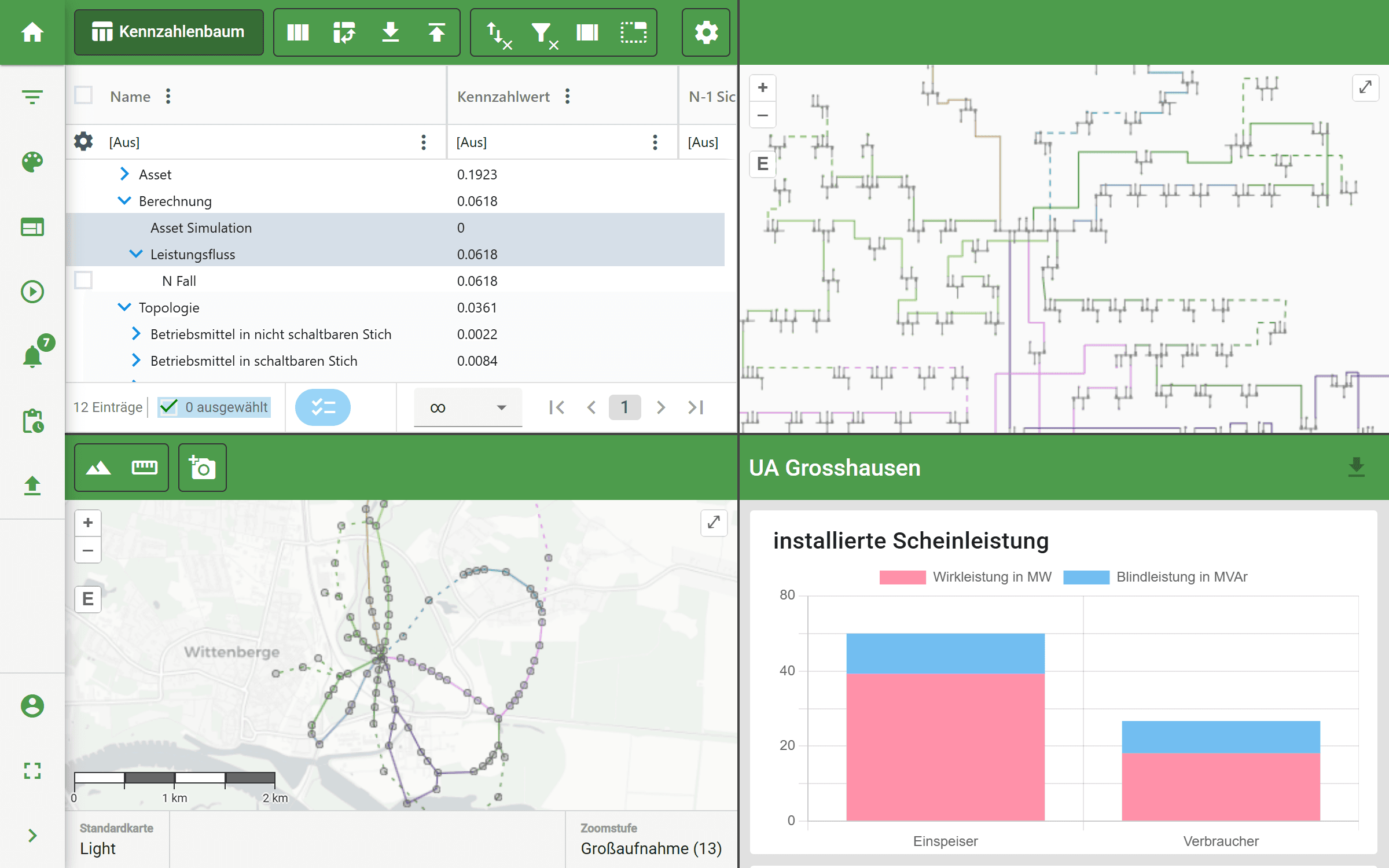The width and height of the screenshot is (1389, 868).
Task: Click the camera snapshot map tool
Action: 202,468
